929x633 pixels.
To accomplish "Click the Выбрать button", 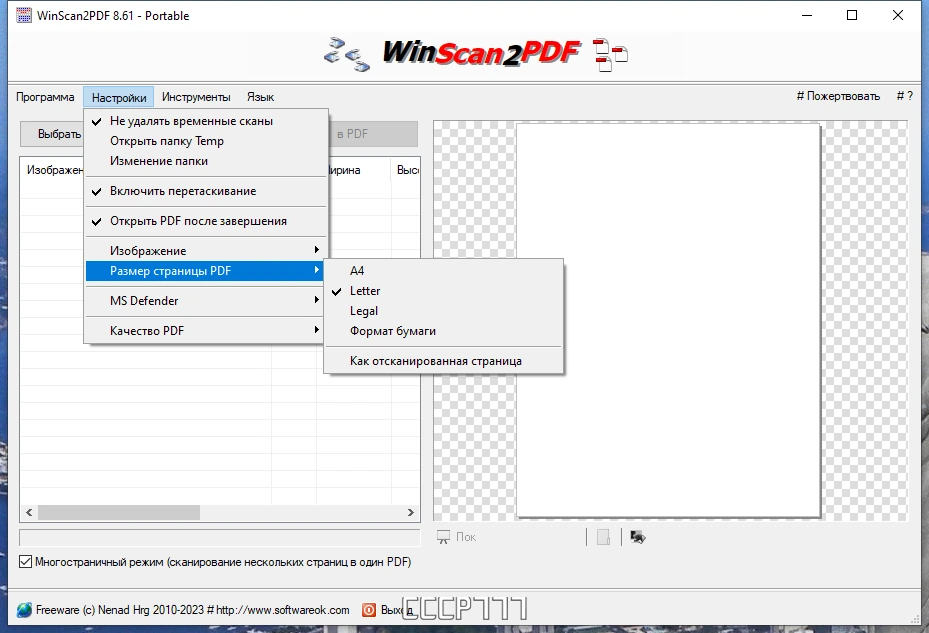I will tap(52, 134).
